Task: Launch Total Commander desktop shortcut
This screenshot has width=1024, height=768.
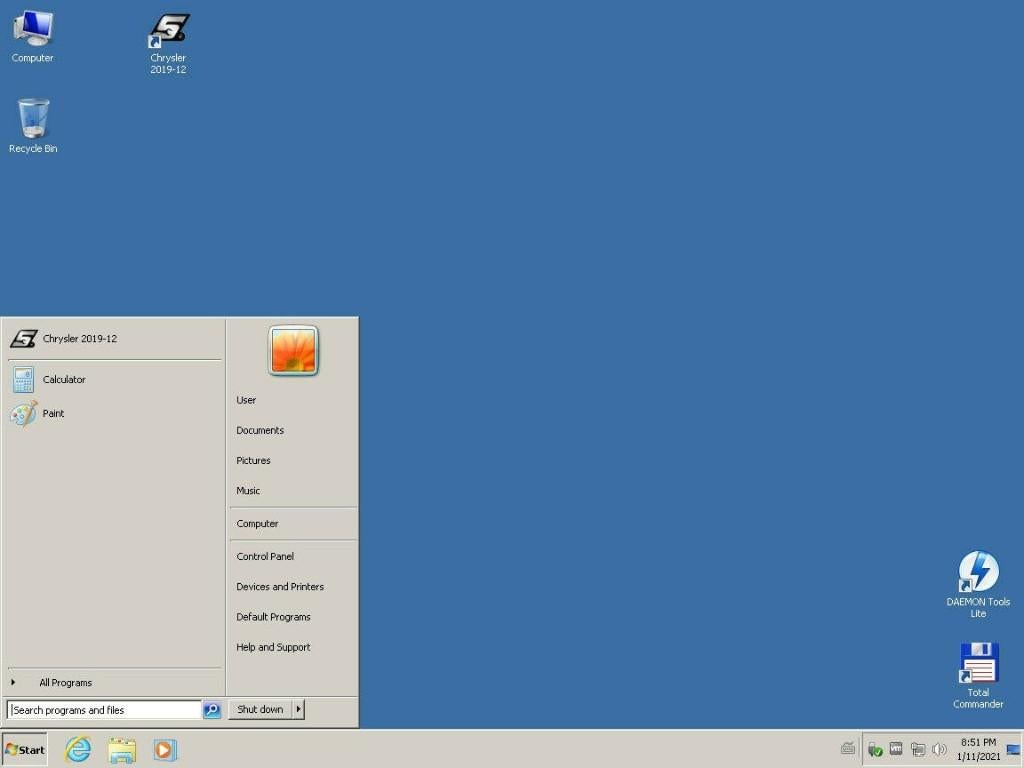Action: point(977,672)
